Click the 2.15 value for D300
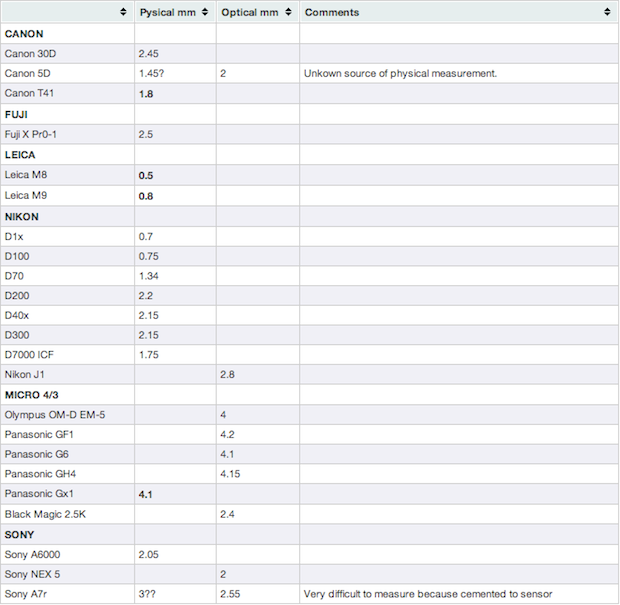This screenshot has width=620, height=605. tap(148, 335)
